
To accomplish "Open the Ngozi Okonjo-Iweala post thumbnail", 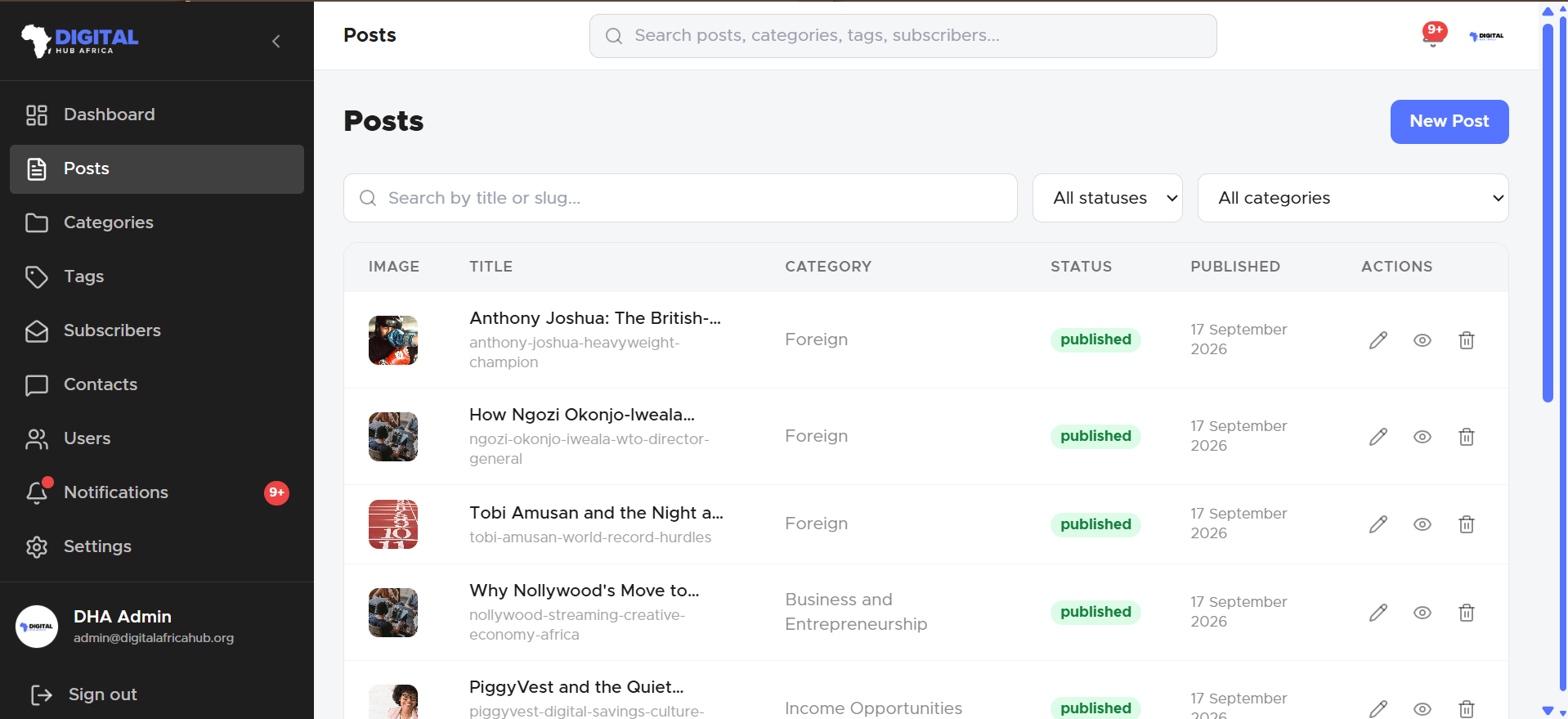I will pyautogui.click(x=393, y=437).
